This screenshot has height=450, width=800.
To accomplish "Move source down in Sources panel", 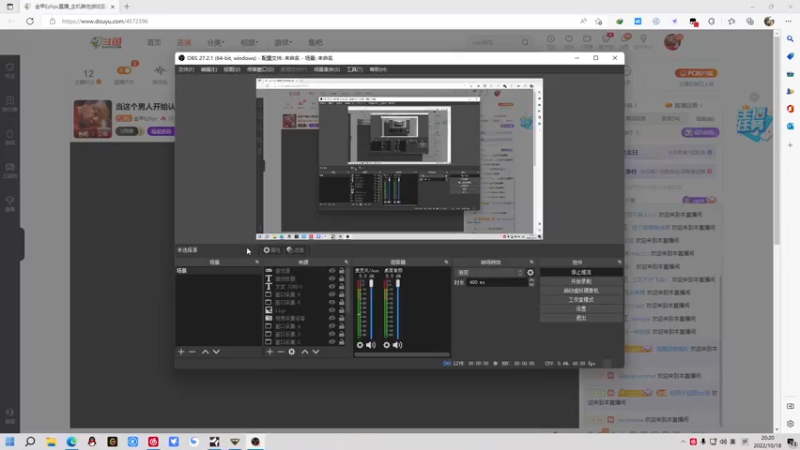I will click(316, 352).
